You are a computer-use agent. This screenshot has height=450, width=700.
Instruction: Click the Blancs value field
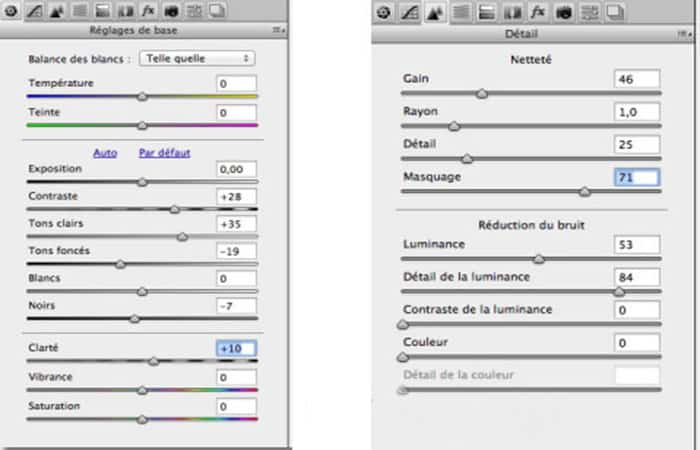(236, 279)
